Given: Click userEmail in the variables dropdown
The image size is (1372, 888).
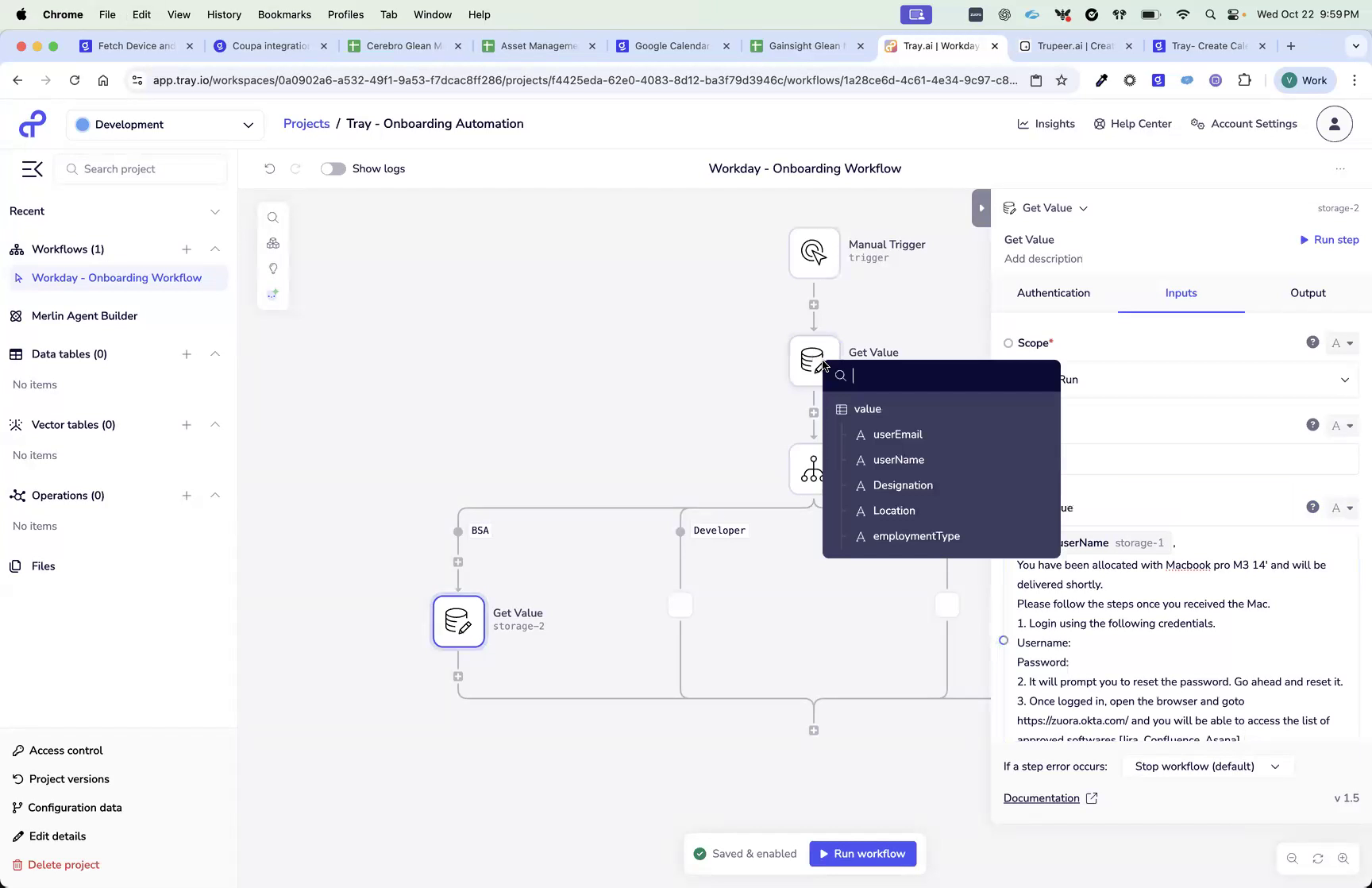Looking at the screenshot, I should 897,434.
